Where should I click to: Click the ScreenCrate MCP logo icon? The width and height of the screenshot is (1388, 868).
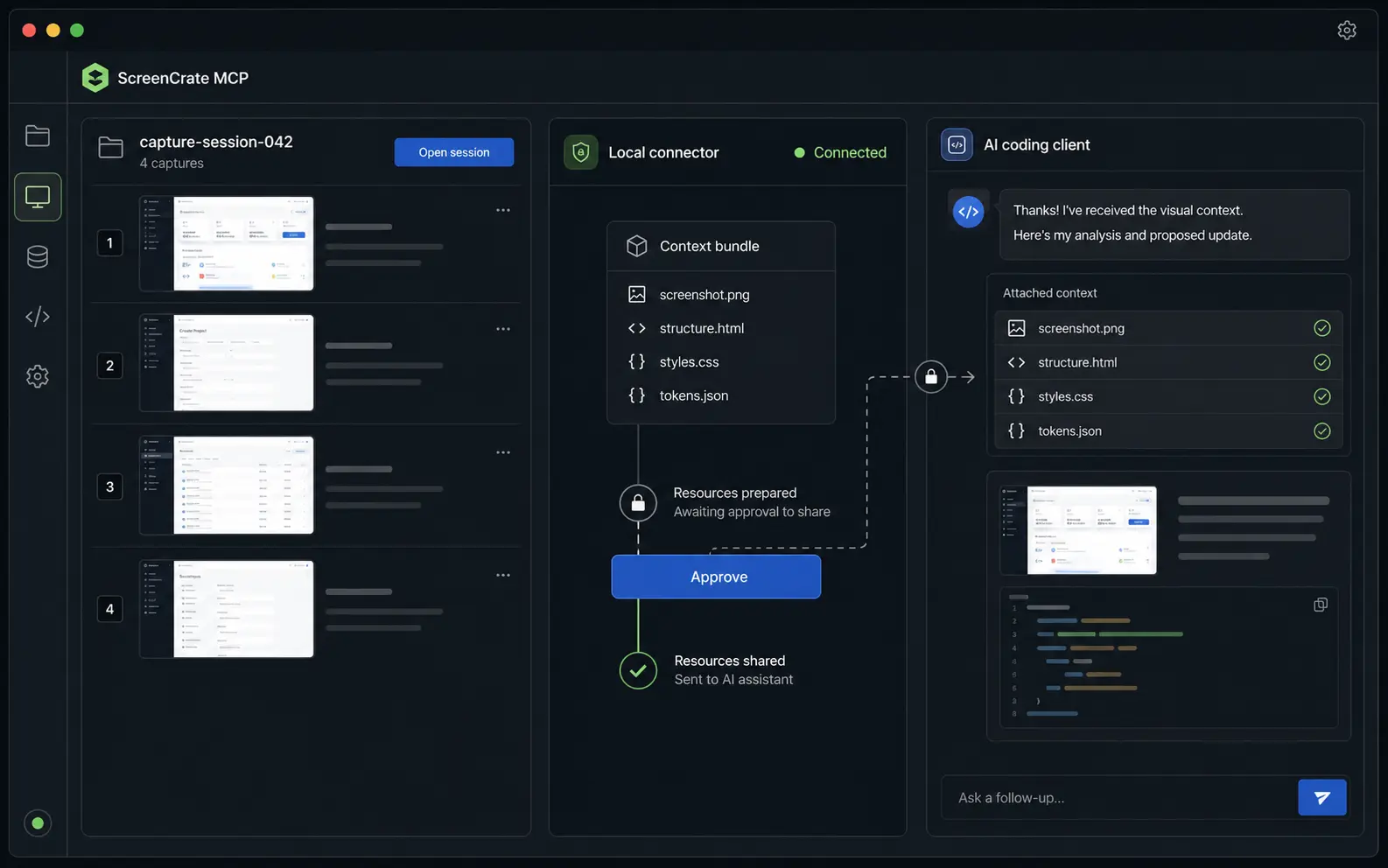click(95, 78)
